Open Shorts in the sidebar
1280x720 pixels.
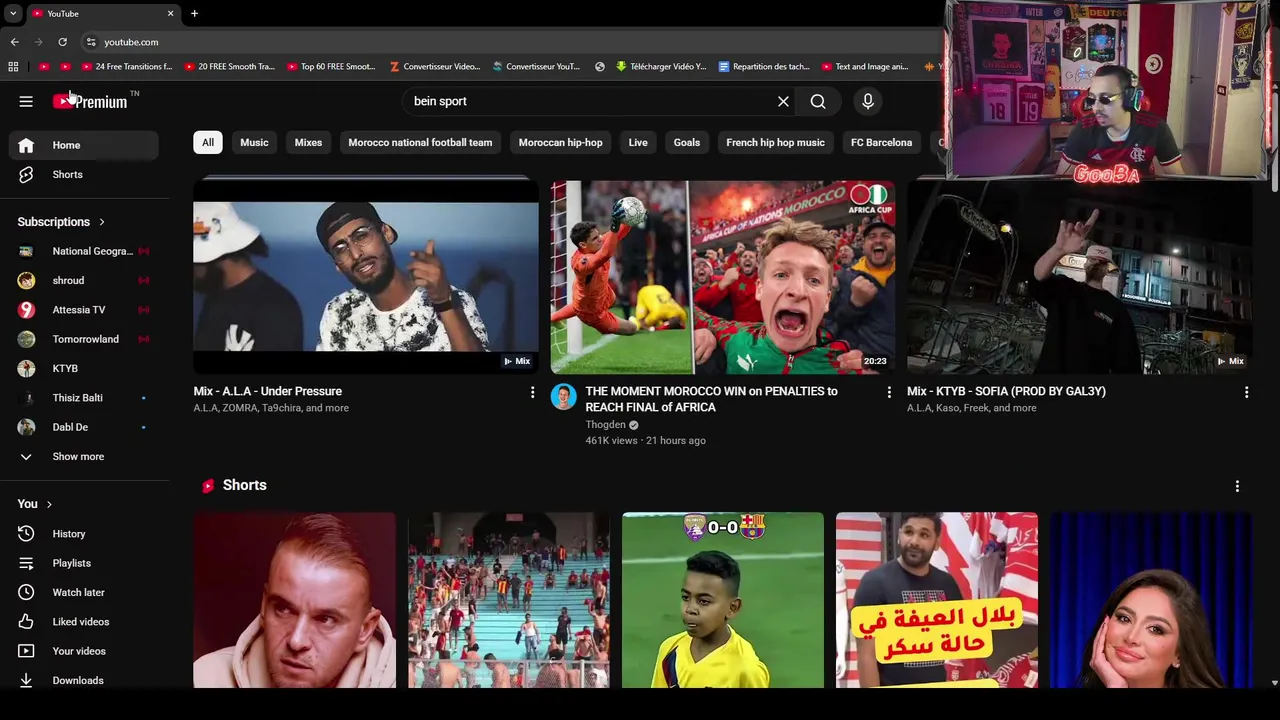click(x=84, y=174)
